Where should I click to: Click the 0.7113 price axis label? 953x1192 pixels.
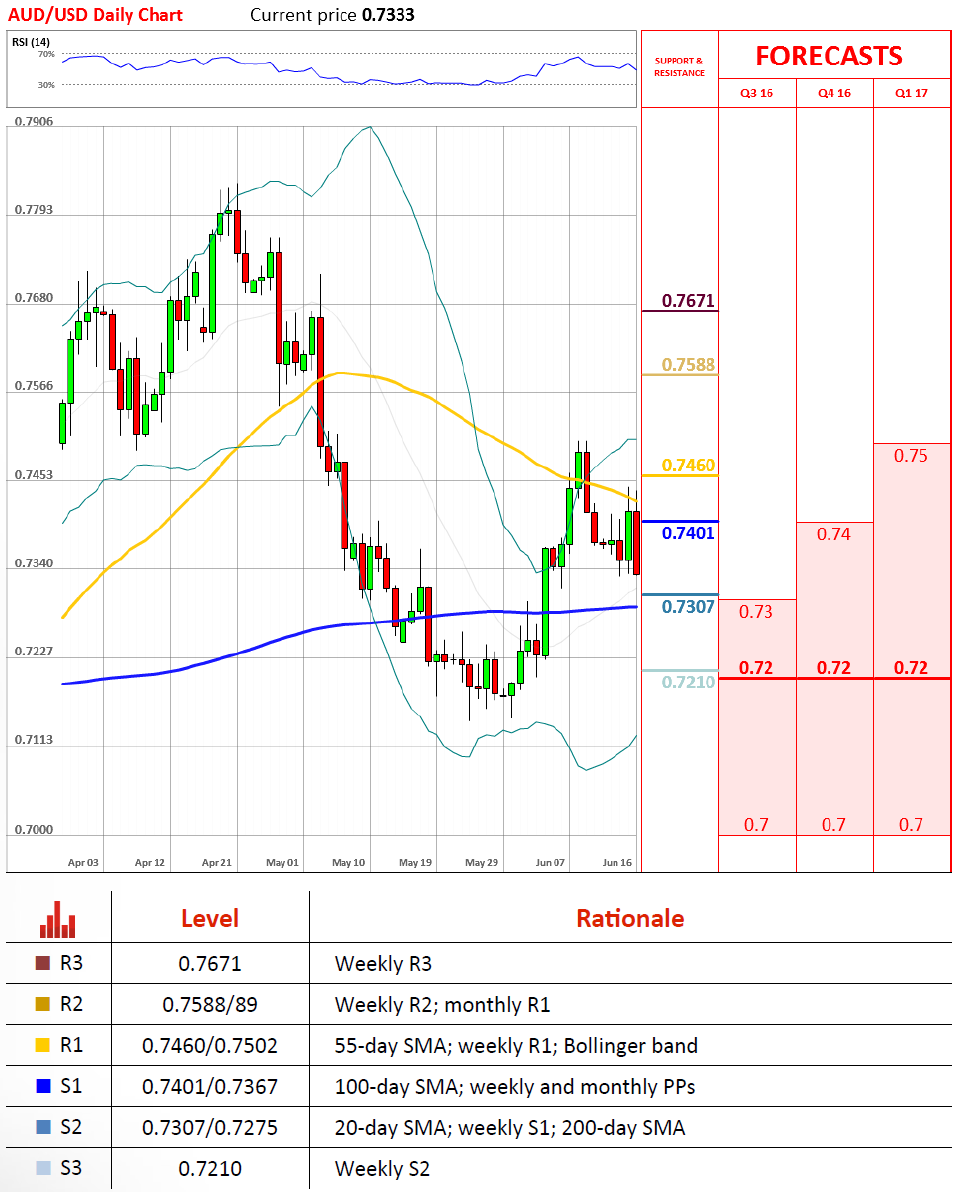(x=34, y=740)
